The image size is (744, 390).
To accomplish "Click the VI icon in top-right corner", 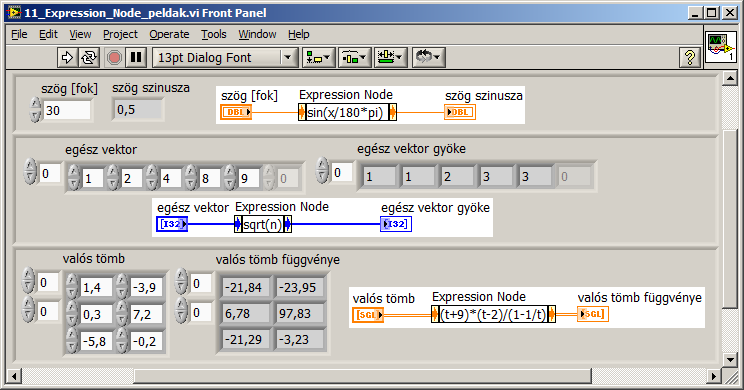I will (x=721, y=47).
